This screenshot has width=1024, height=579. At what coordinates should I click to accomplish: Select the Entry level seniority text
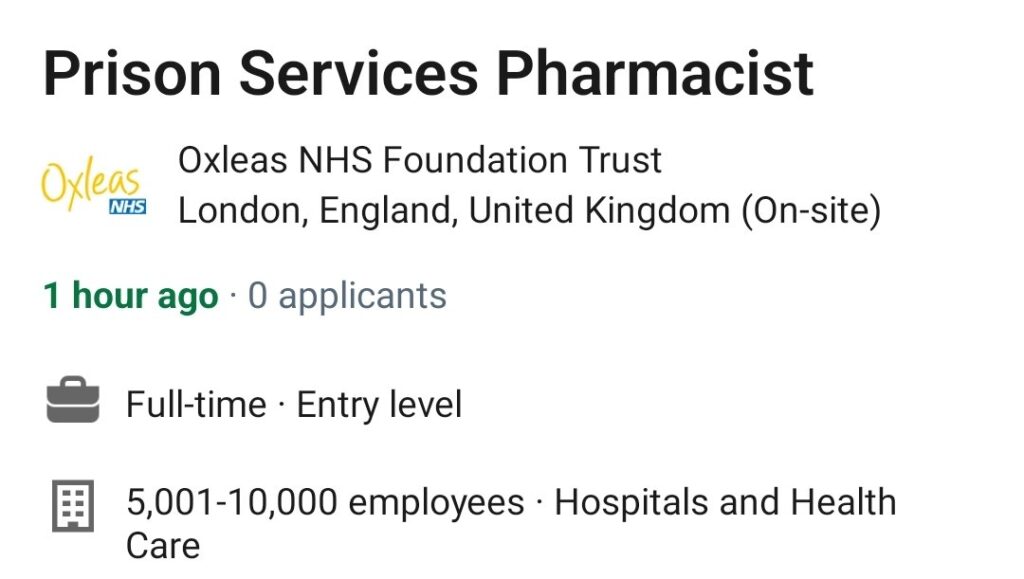tap(379, 404)
